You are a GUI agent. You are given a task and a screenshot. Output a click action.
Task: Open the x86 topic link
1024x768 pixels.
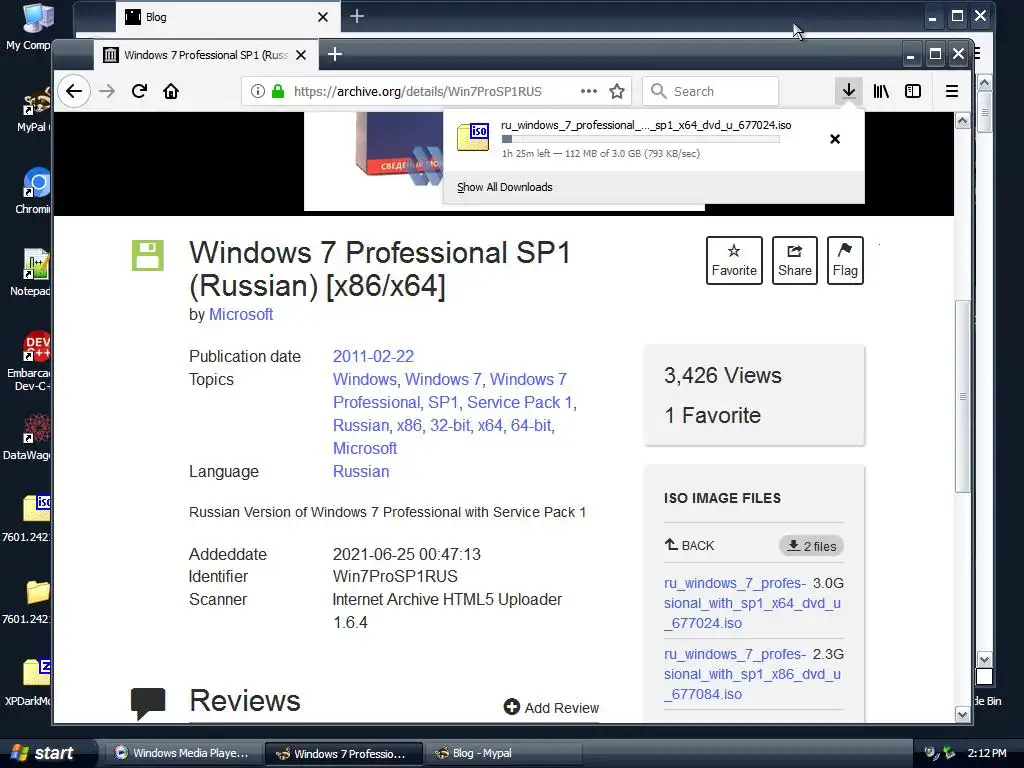[x=409, y=426]
